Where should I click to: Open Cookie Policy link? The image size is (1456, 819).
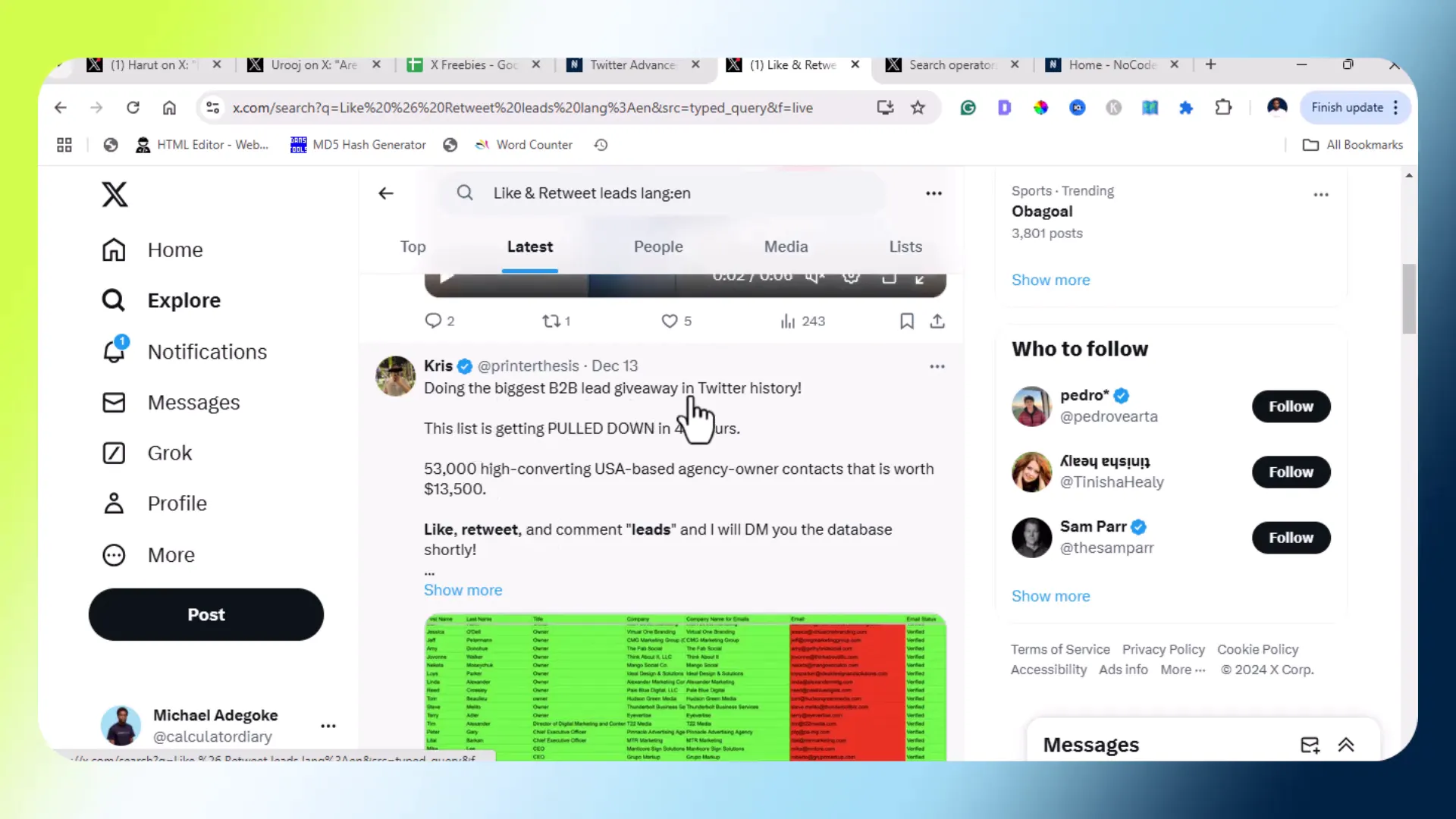click(x=1257, y=649)
